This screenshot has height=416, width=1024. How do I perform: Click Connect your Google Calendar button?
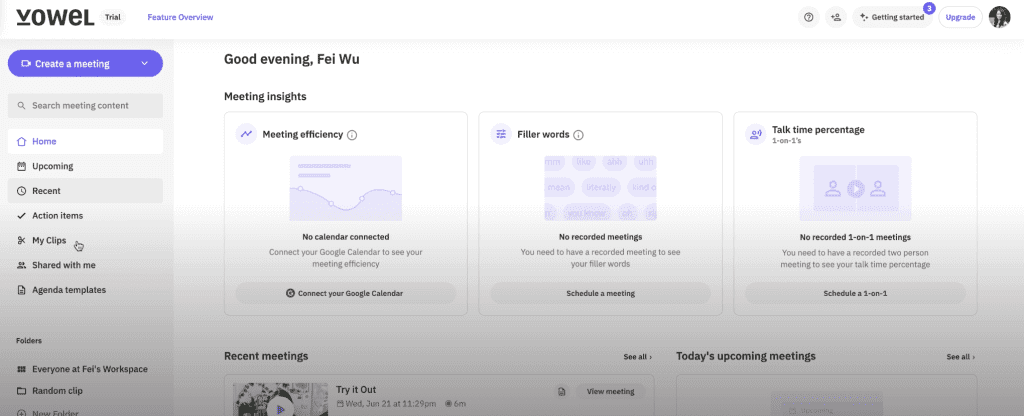click(x=345, y=293)
